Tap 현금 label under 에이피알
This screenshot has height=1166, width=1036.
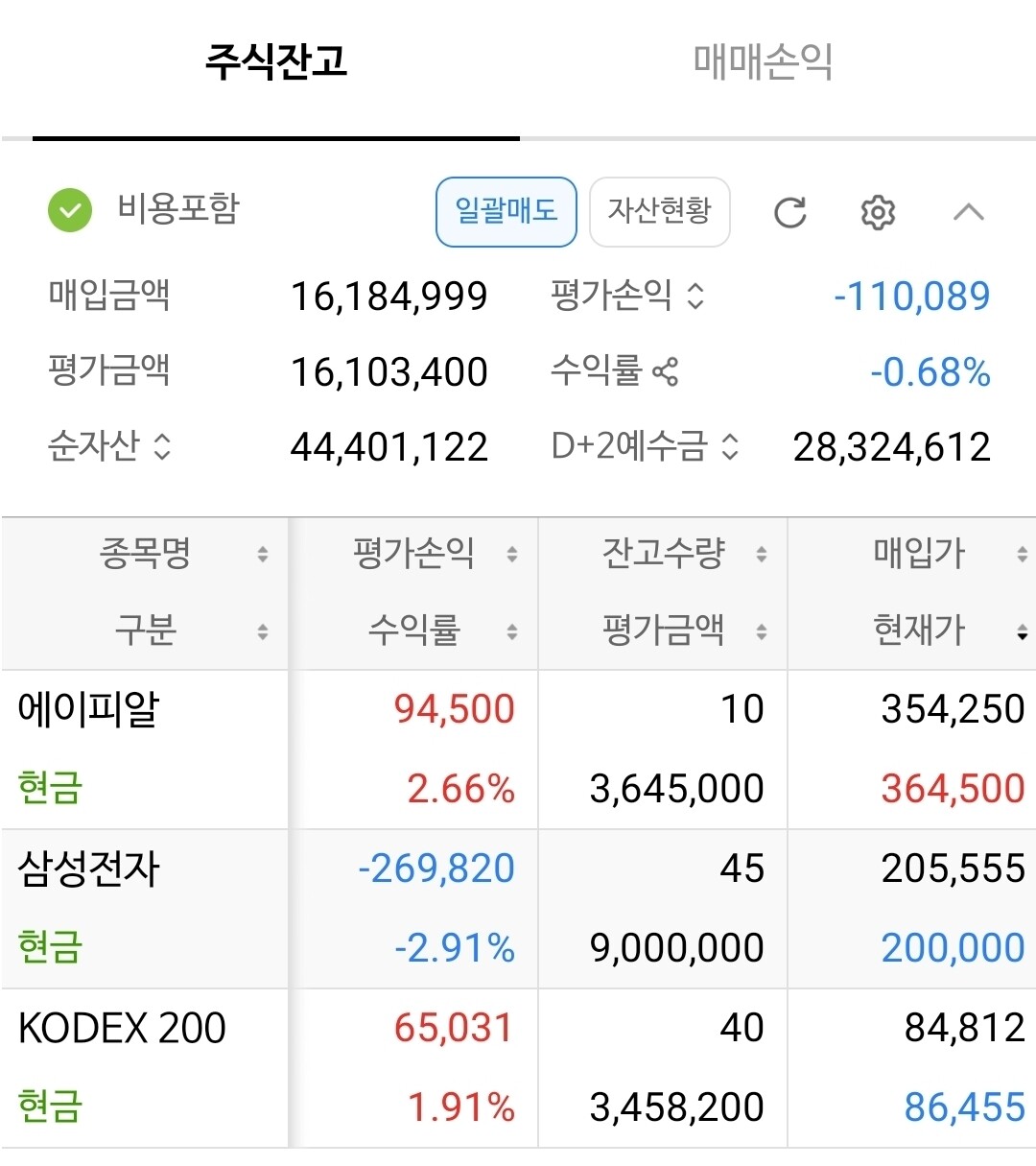(x=51, y=788)
